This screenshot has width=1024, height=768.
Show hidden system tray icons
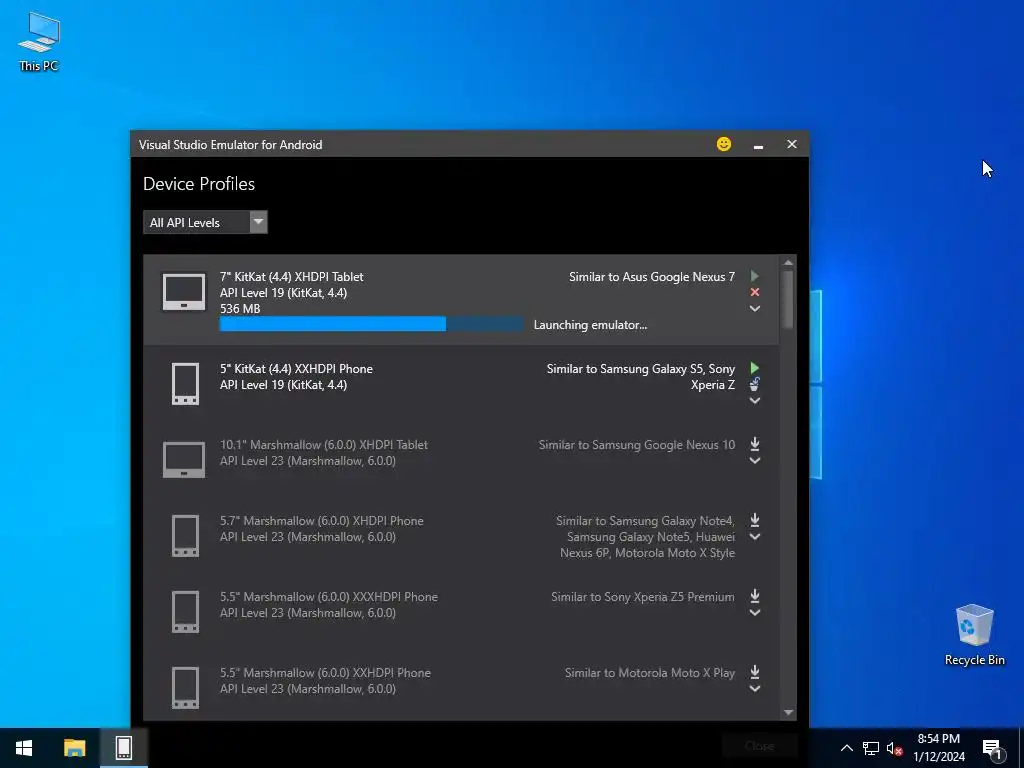pyautogui.click(x=846, y=748)
